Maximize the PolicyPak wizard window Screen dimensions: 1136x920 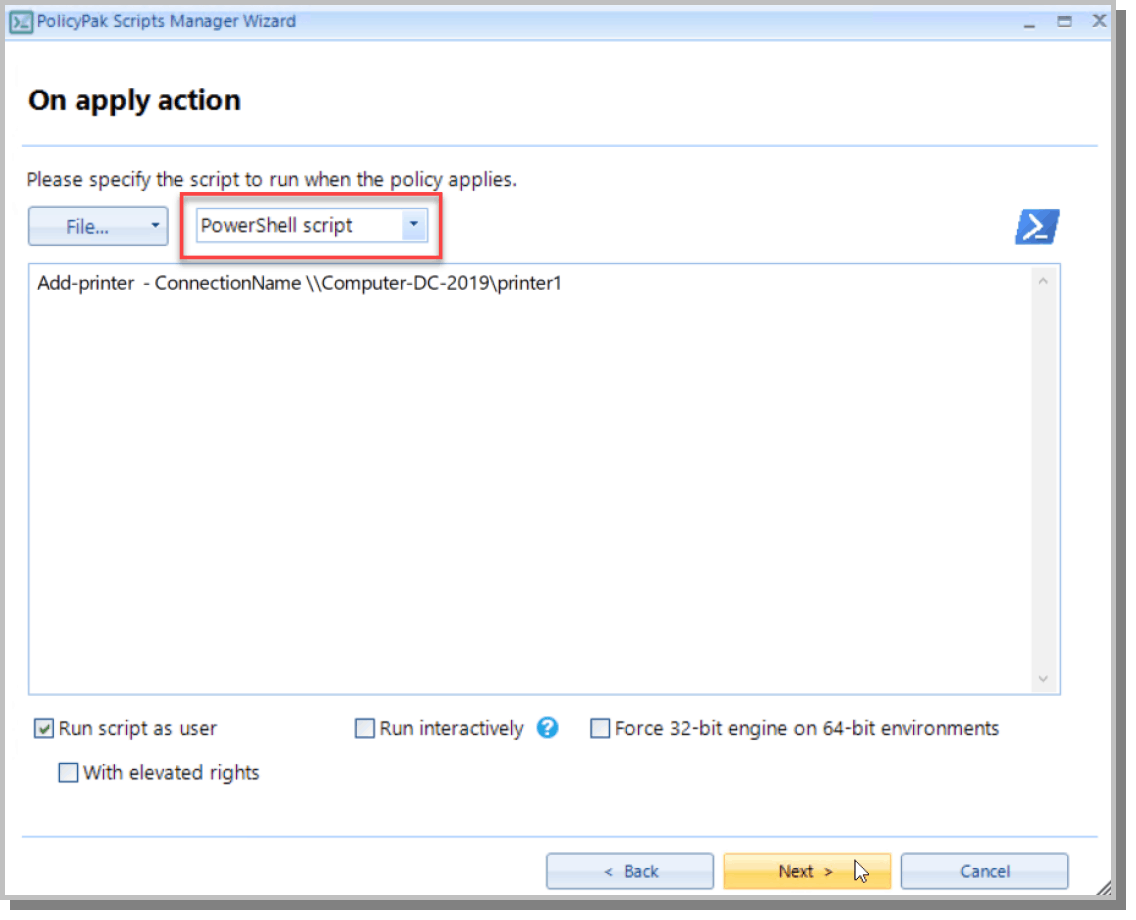click(1064, 22)
